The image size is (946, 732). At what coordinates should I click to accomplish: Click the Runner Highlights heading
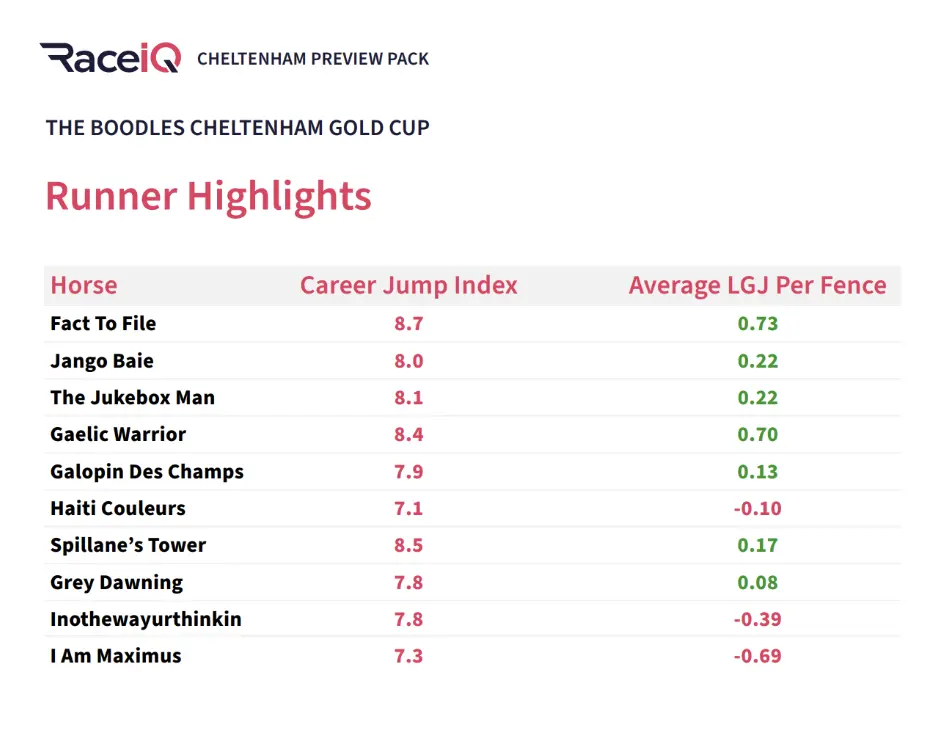(x=208, y=196)
